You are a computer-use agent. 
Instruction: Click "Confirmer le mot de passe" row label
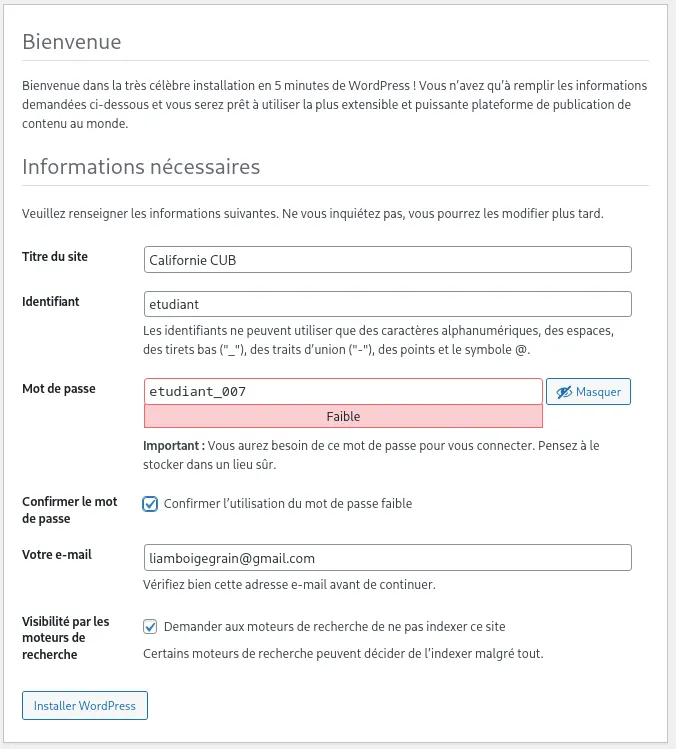click(x=70, y=510)
